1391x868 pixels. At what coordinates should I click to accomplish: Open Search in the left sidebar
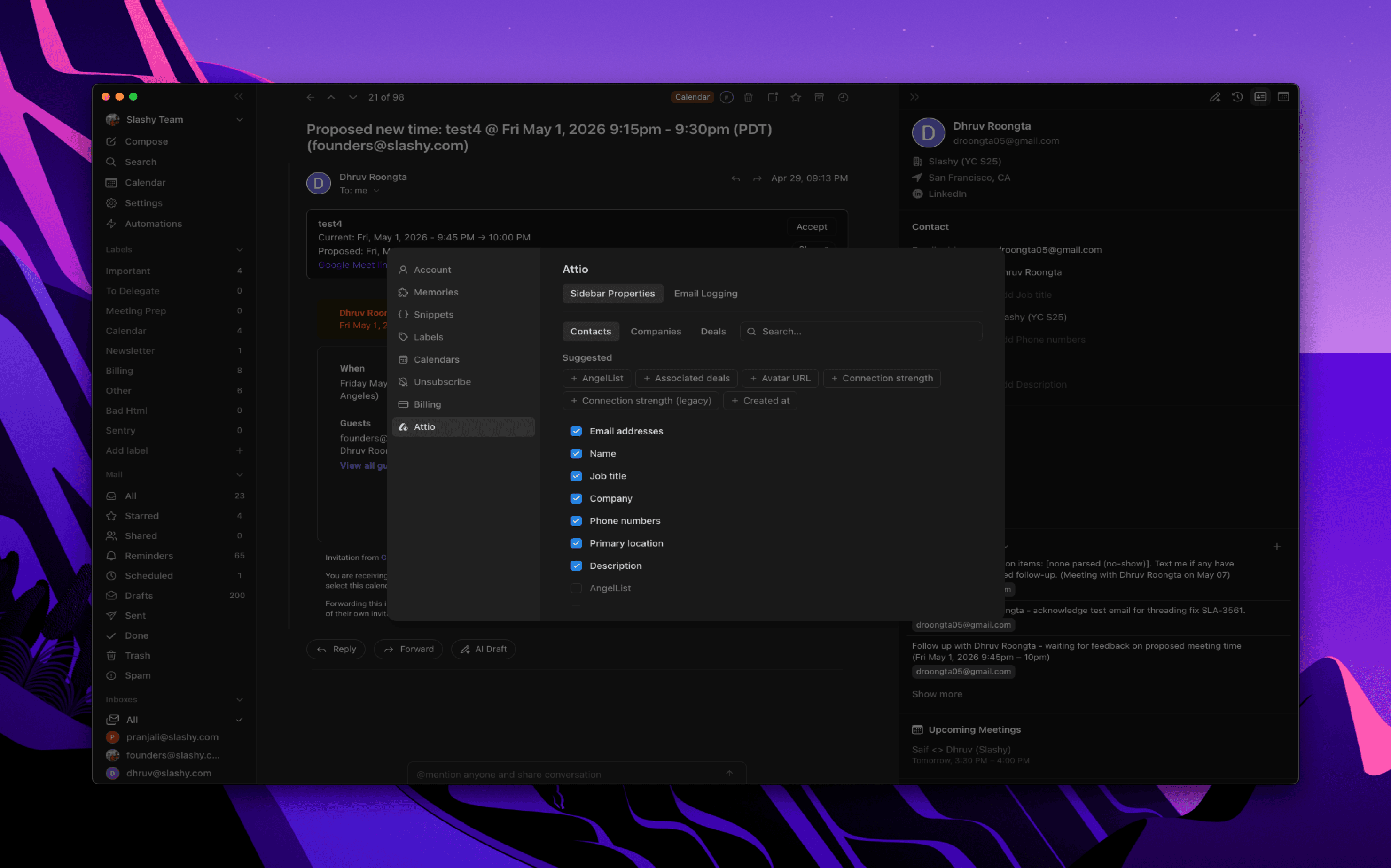pos(141,162)
